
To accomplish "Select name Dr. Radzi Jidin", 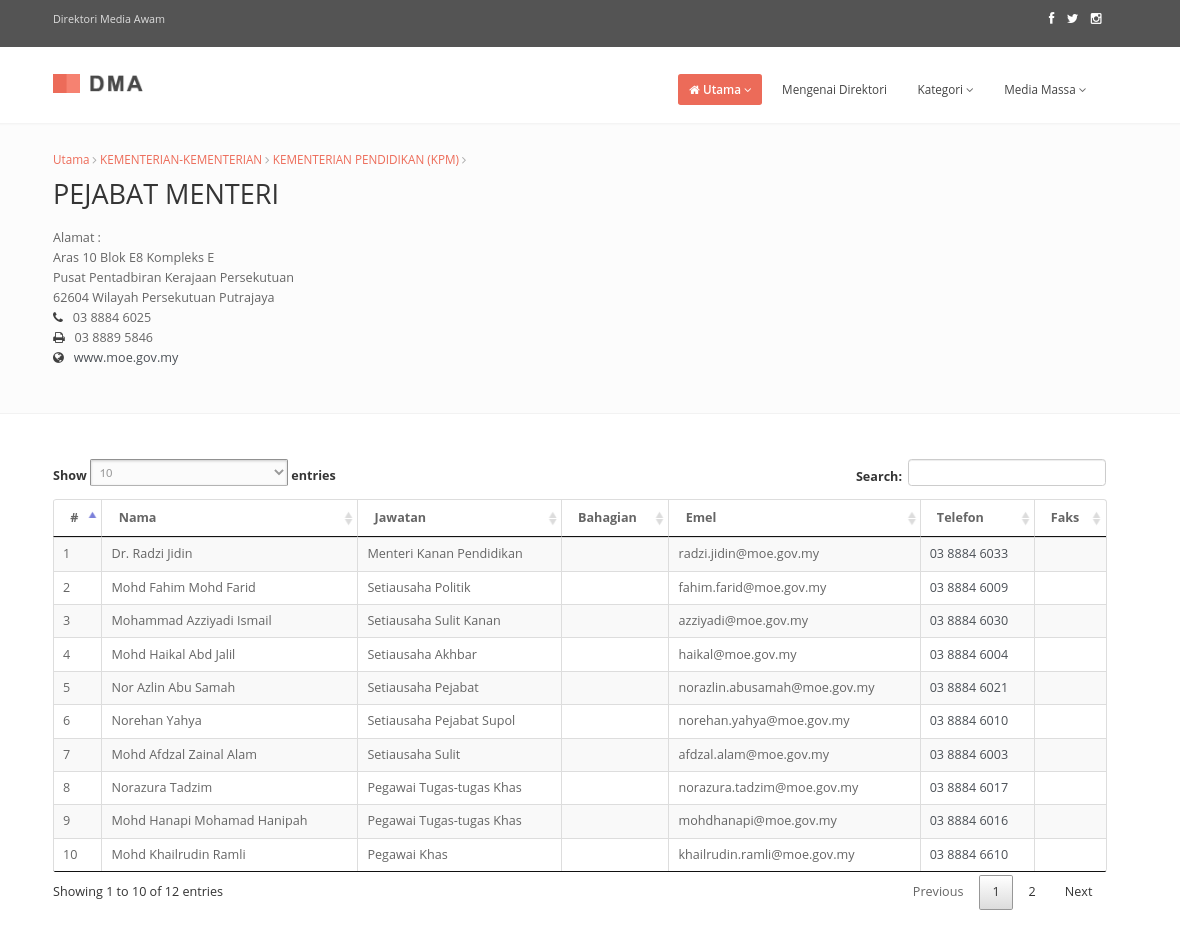I will click(x=152, y=554).
